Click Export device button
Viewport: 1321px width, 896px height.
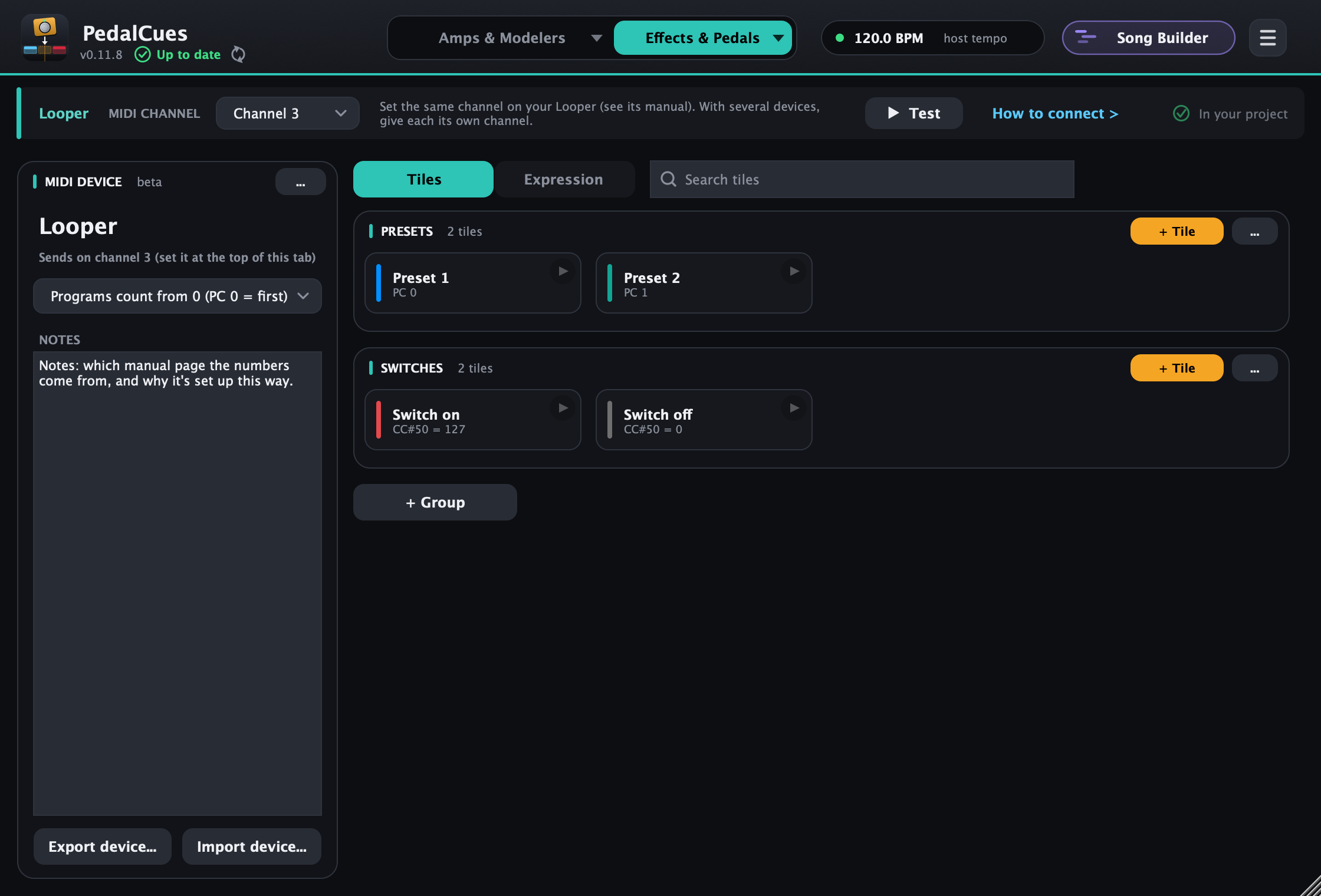103,846
